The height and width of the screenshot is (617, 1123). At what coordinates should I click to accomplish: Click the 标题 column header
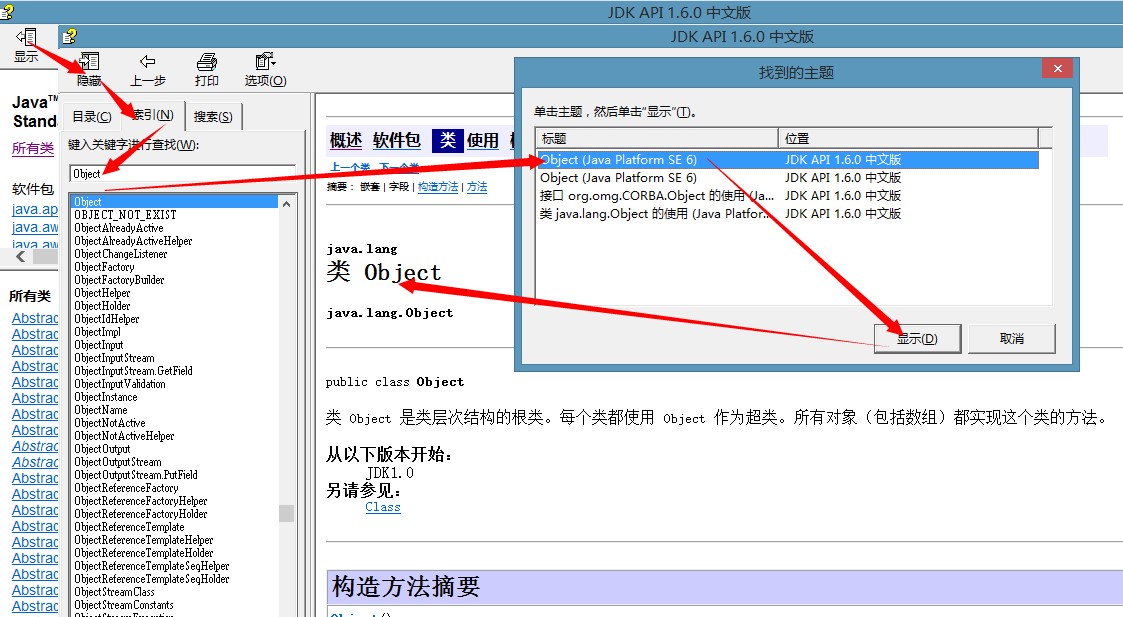(x=657, y=138)
